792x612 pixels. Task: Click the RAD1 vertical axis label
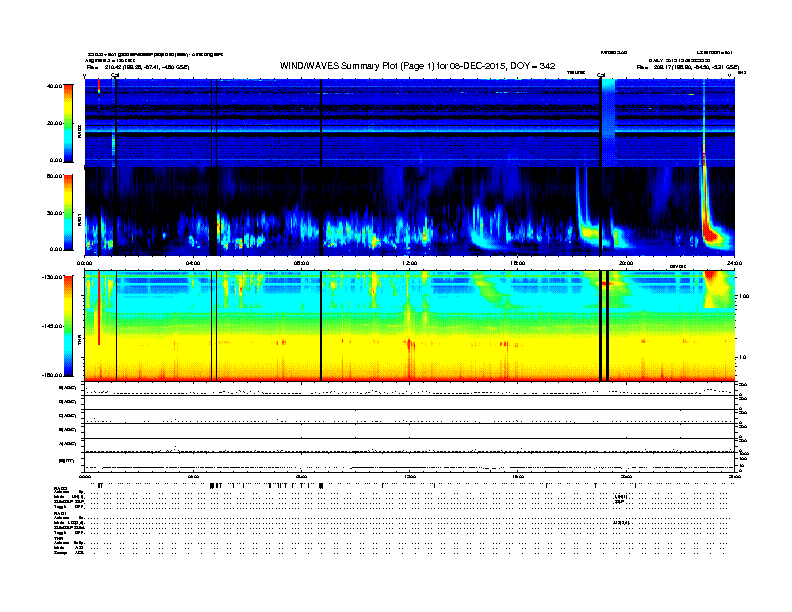click(x=79, y=219)
